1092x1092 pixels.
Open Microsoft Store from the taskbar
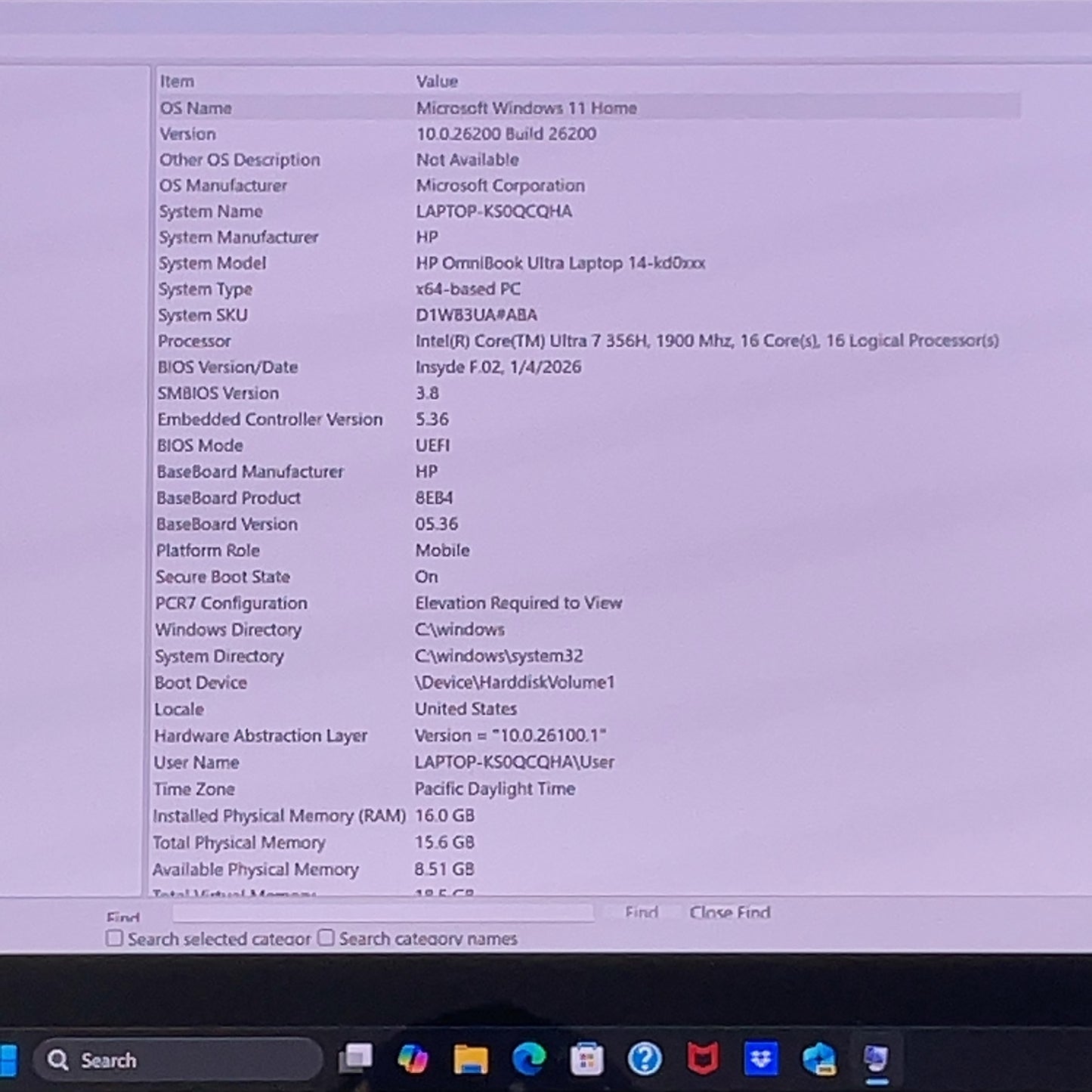click(586, 1059)
